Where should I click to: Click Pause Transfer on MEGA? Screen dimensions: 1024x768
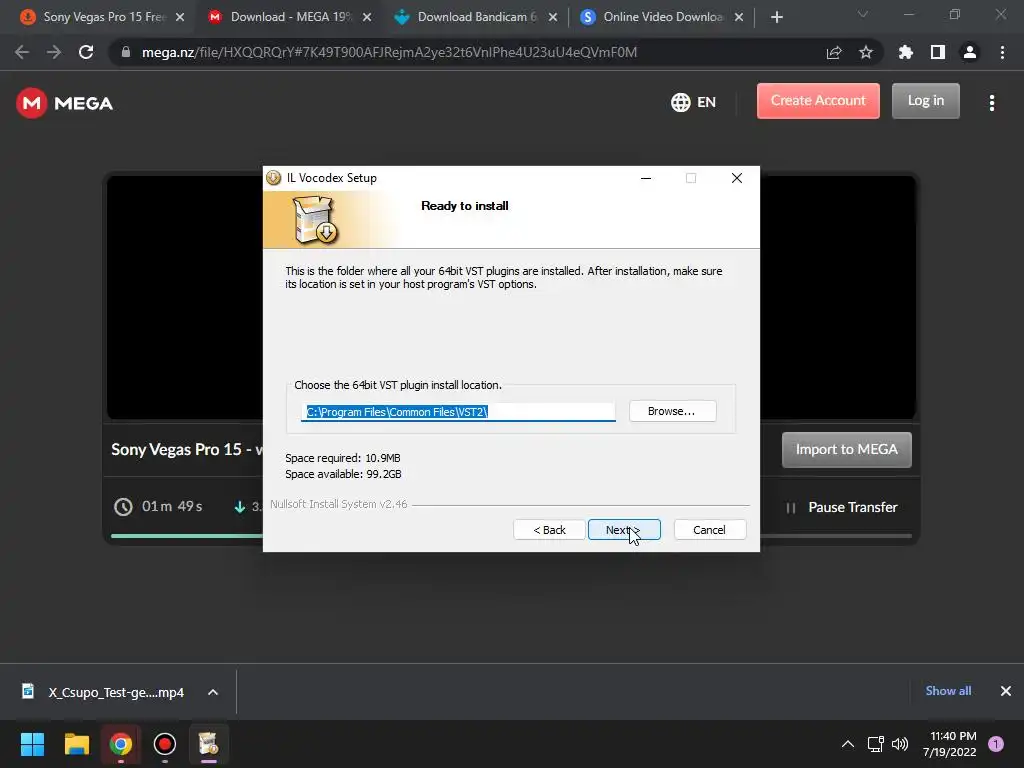tap(842, 507)
